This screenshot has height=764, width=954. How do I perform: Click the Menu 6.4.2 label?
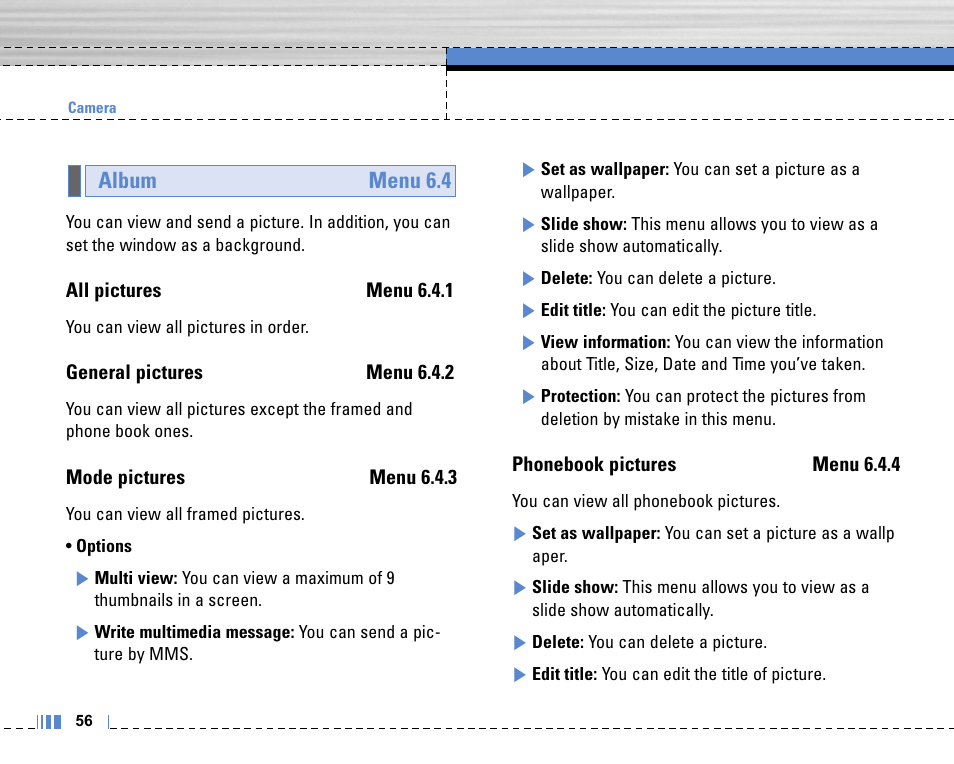(410, 372)
